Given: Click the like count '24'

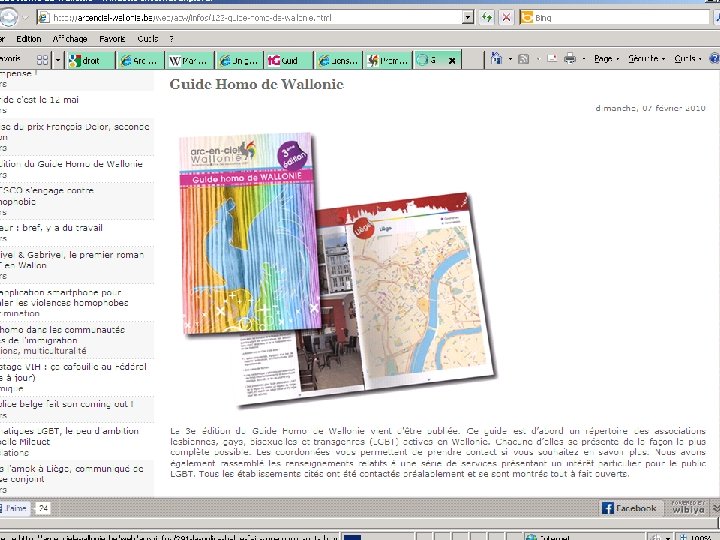Looking at the screenshot, I should click(x=43, y=508).
